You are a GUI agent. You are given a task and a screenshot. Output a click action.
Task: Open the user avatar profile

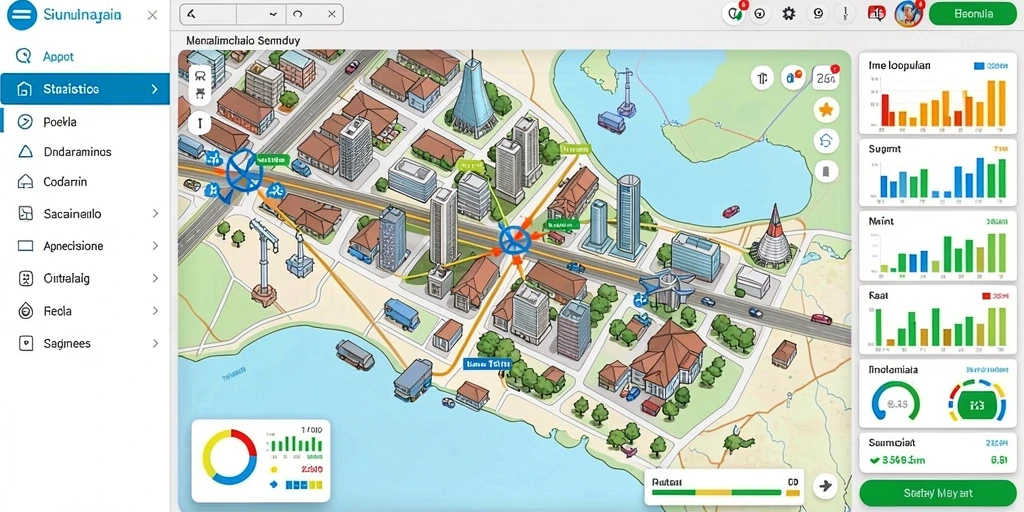tap(908, 14)
